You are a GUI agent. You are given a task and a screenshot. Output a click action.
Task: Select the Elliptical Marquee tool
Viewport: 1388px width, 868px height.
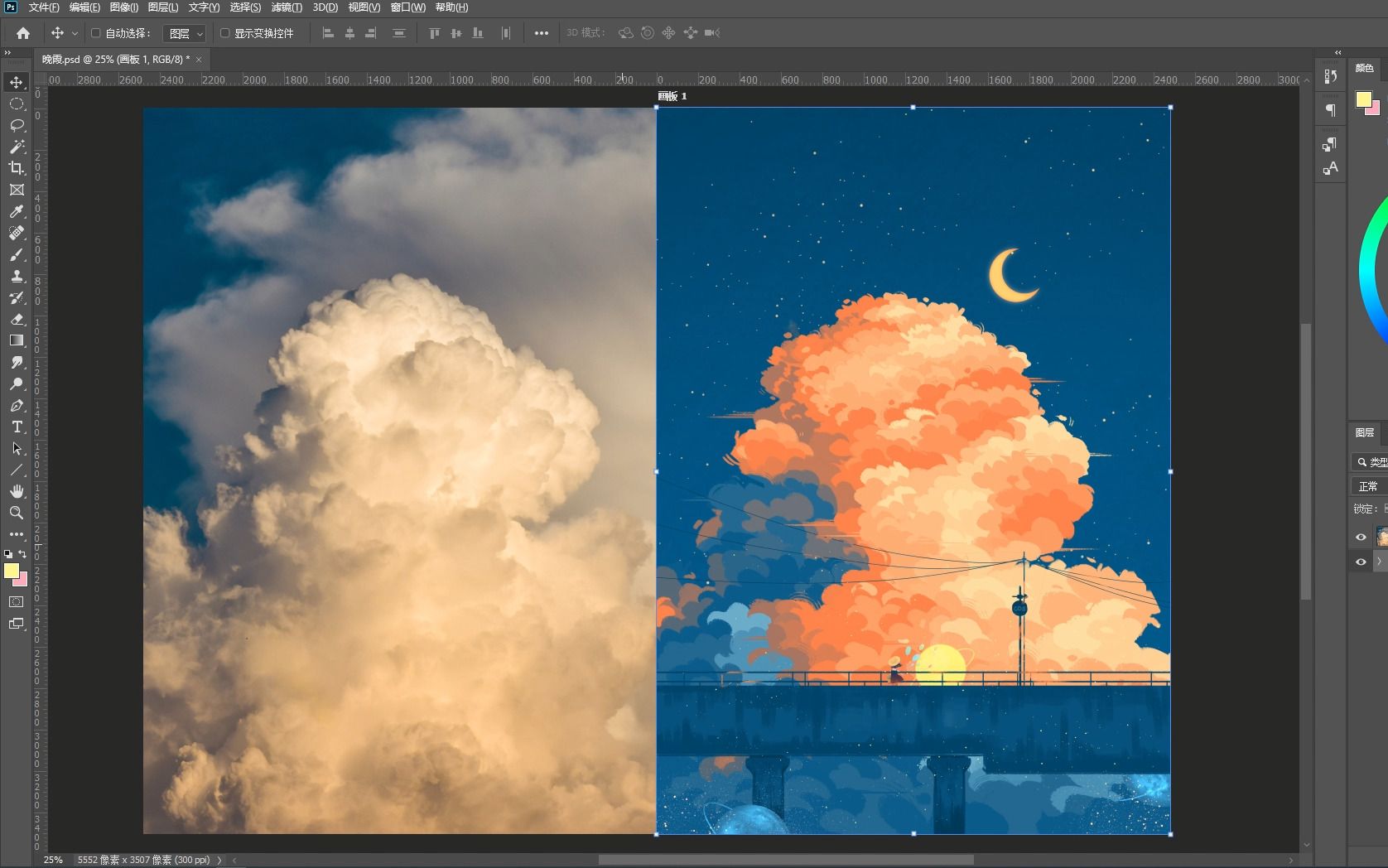pos(17,104)
